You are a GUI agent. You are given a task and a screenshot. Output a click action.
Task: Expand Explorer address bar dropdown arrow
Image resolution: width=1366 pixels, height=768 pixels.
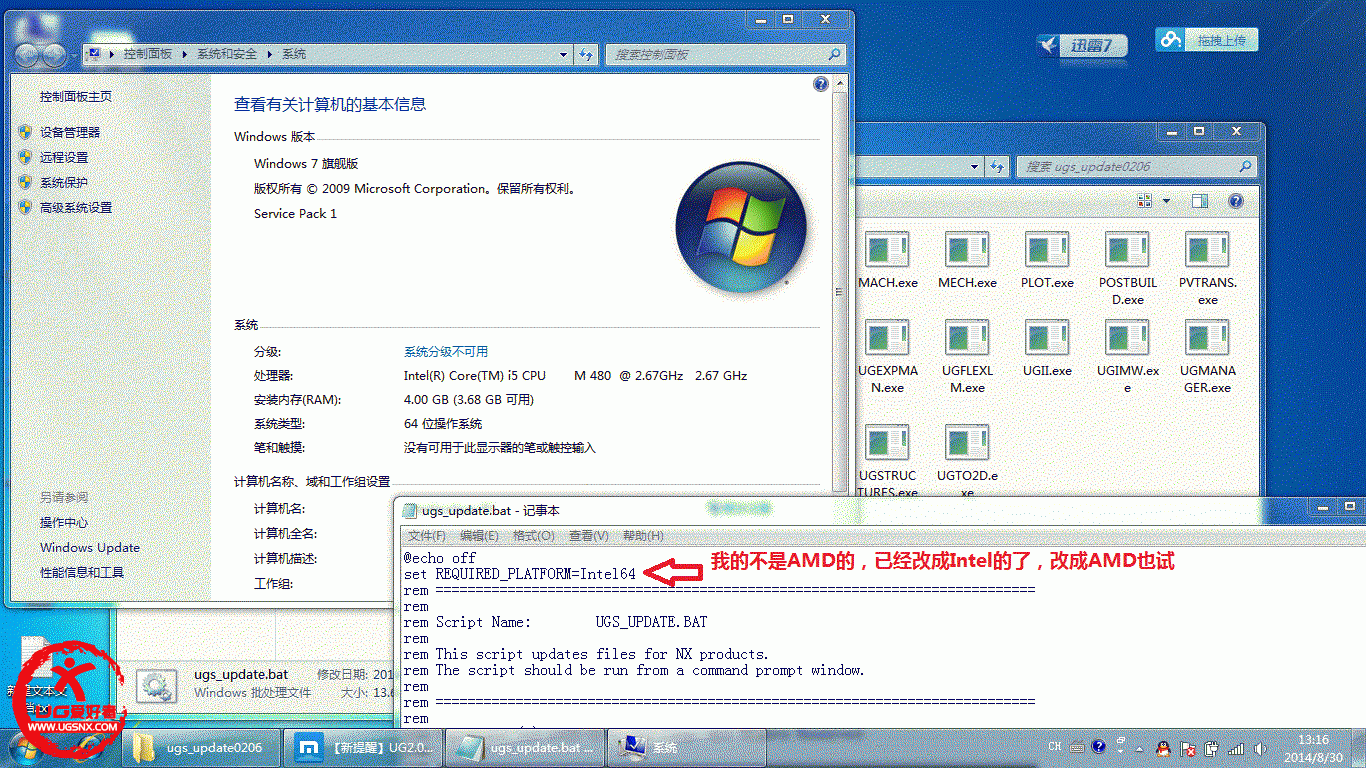click(x=974, y=167)
